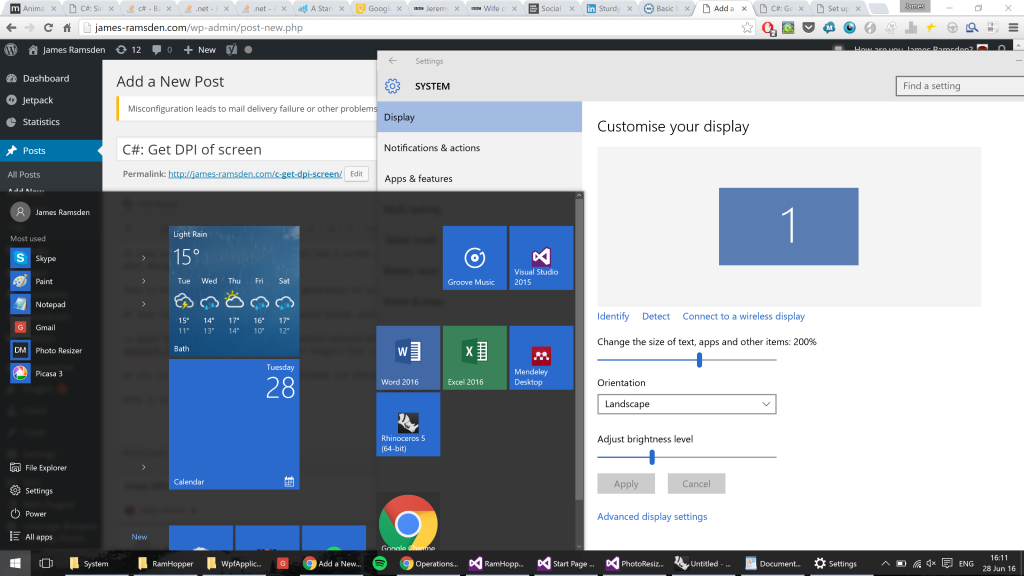
Task: Show hidden system tray icons
Action: (885, 563)
